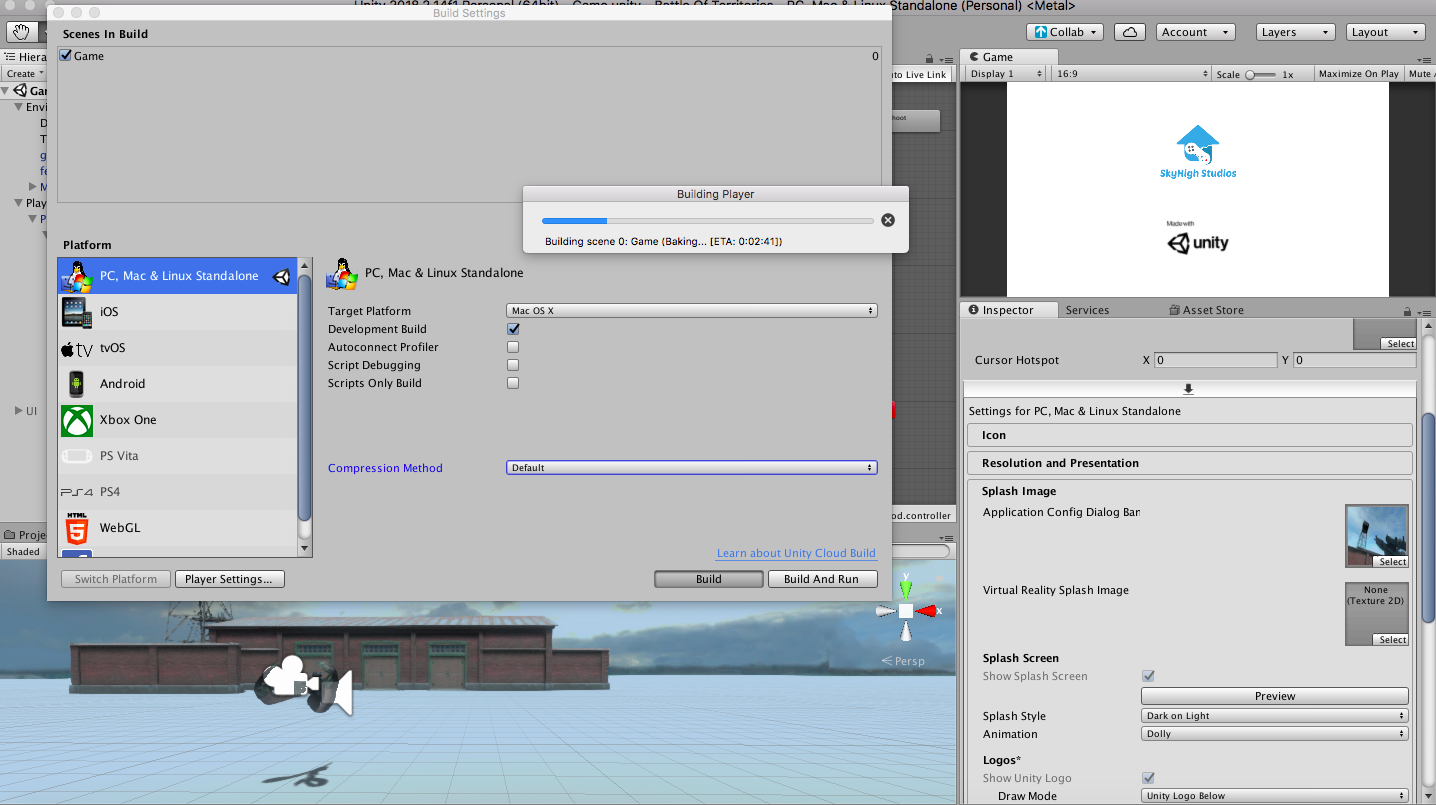The height and width of the screenshot is (805, 1436).
Task: Enable Script Debugging
Action: [x=513, y=365]
